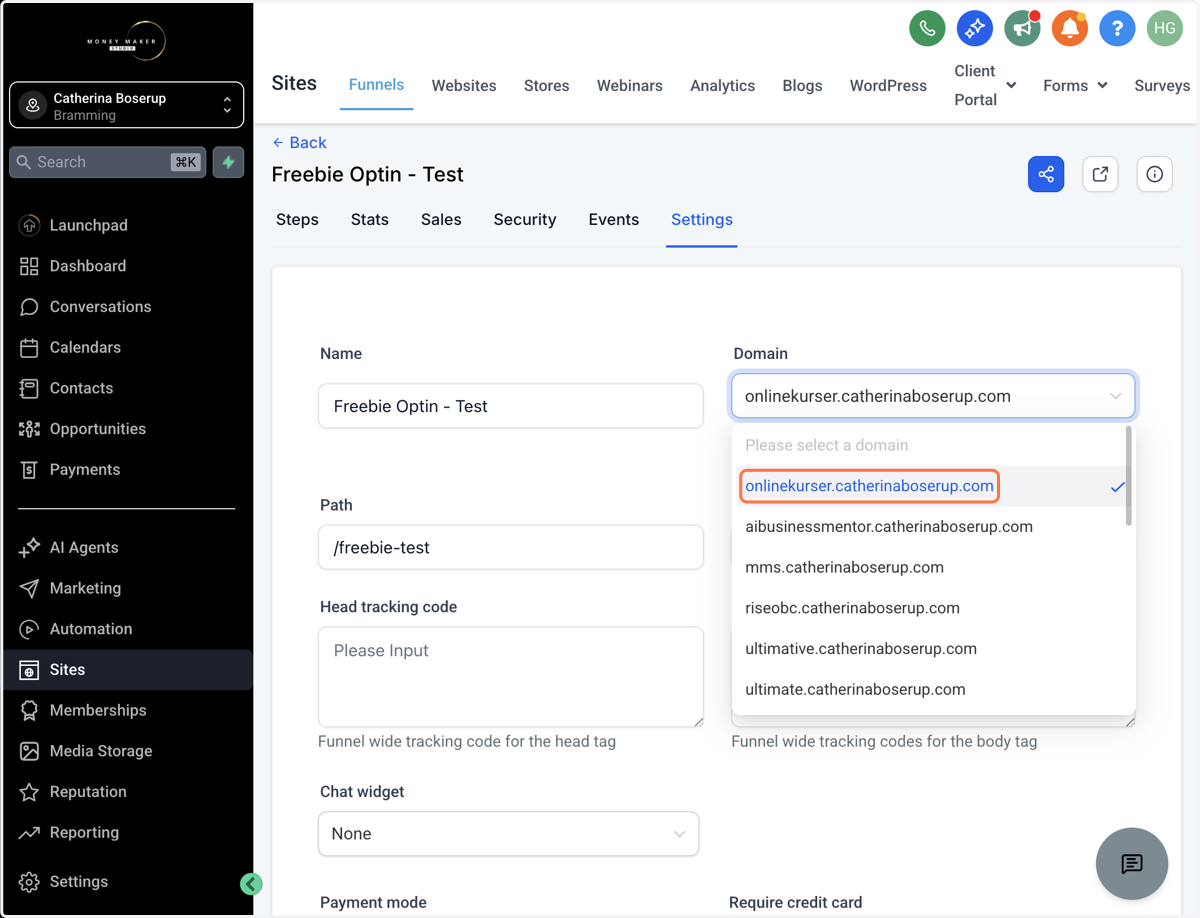Click the green lightning quick actions icon

[229, 162]
